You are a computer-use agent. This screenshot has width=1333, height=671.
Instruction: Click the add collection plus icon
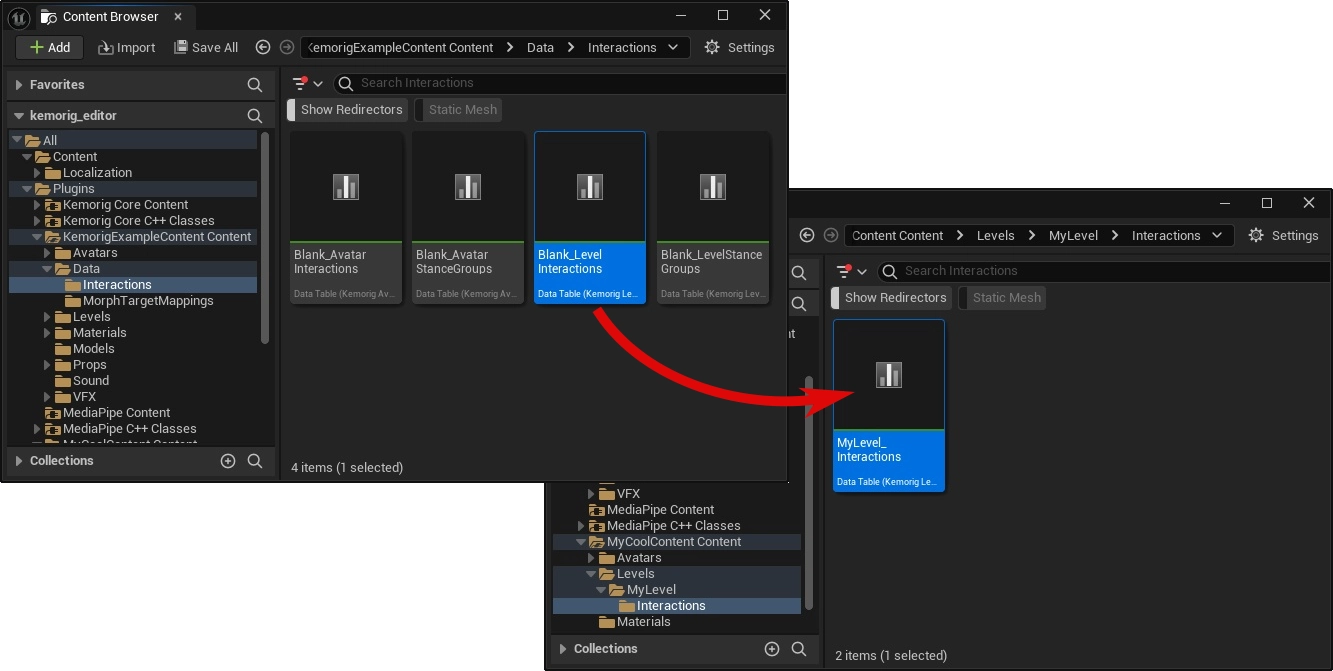(228, 461)
